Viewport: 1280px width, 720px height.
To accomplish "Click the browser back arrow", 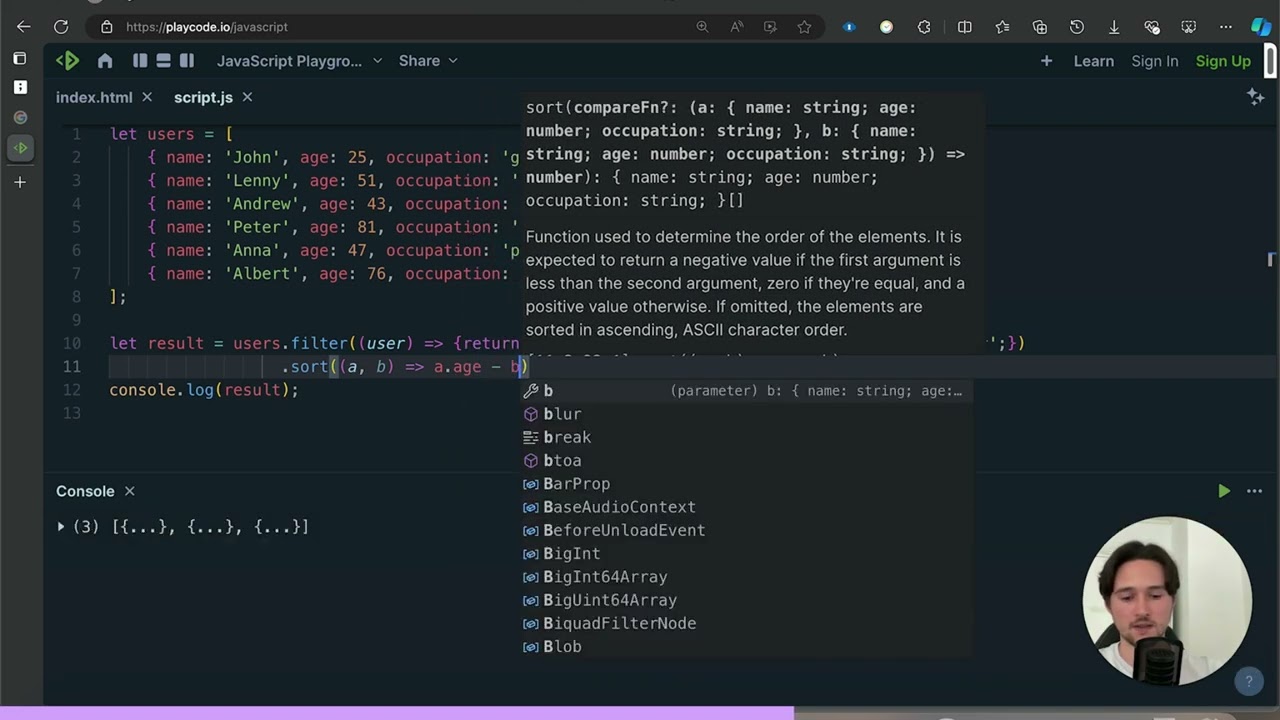I will pyautogui.click(x=24, y=27).
